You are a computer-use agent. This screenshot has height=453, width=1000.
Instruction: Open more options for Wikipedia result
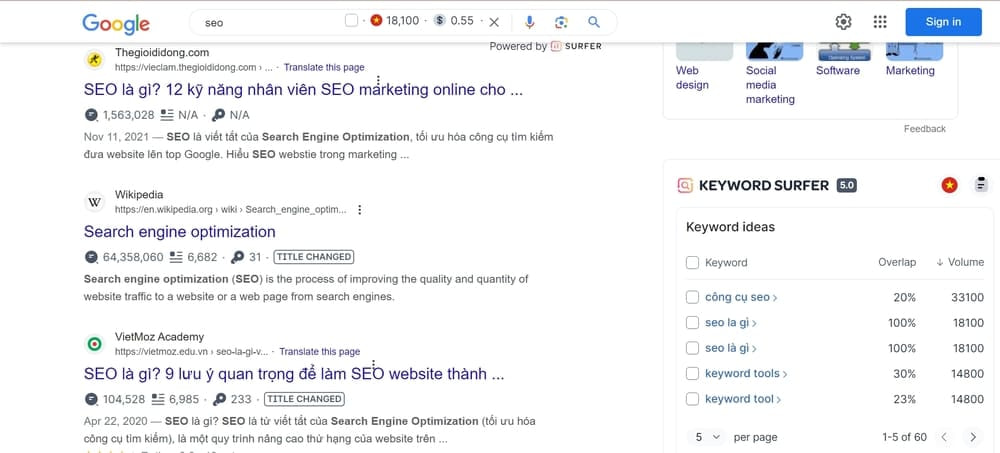[x=360, y=209]
